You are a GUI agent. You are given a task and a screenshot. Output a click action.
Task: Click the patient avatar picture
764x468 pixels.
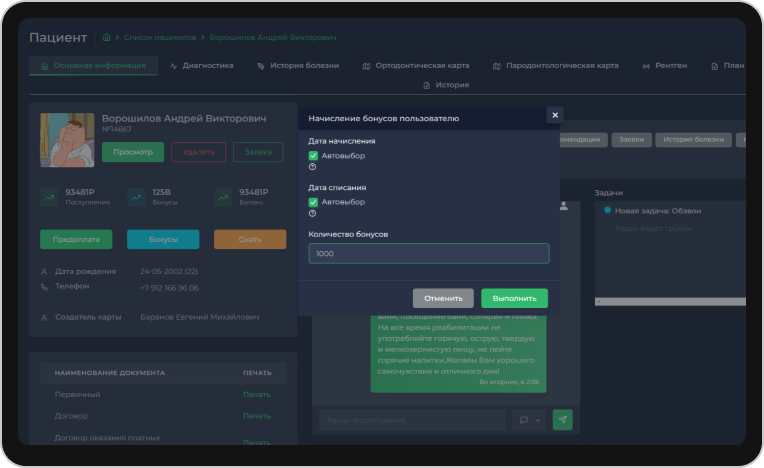click(67, 140)
